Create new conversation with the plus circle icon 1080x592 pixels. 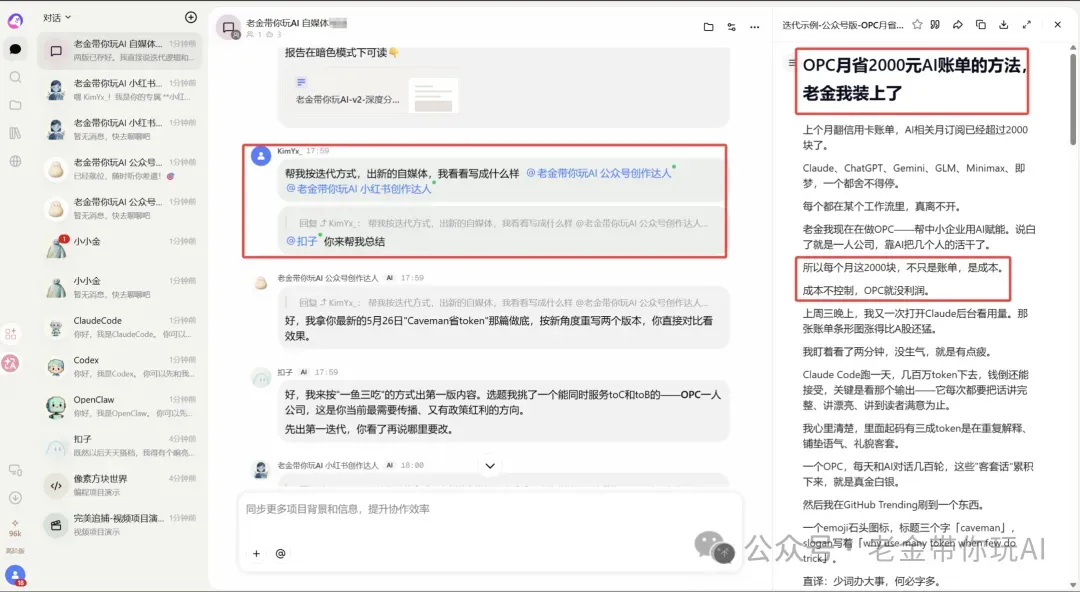click(x=191, y=17)
